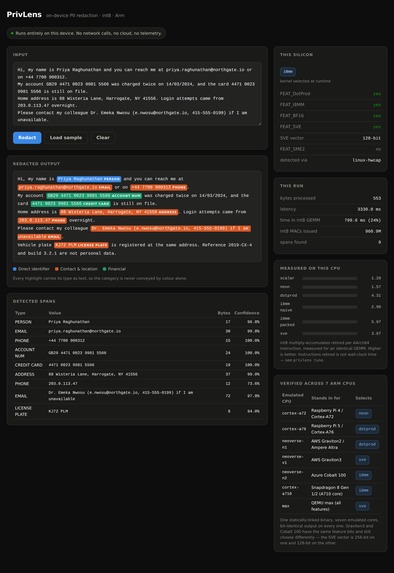
Task: Click the +44 7700 PHONE highlight in output
Action: (x=159, y=187)
